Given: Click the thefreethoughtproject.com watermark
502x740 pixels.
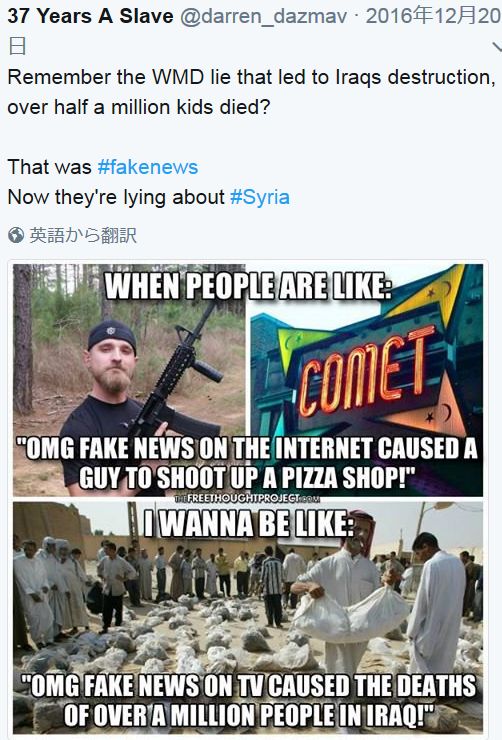Looking at the screenshot, I should tap(247, 498).
